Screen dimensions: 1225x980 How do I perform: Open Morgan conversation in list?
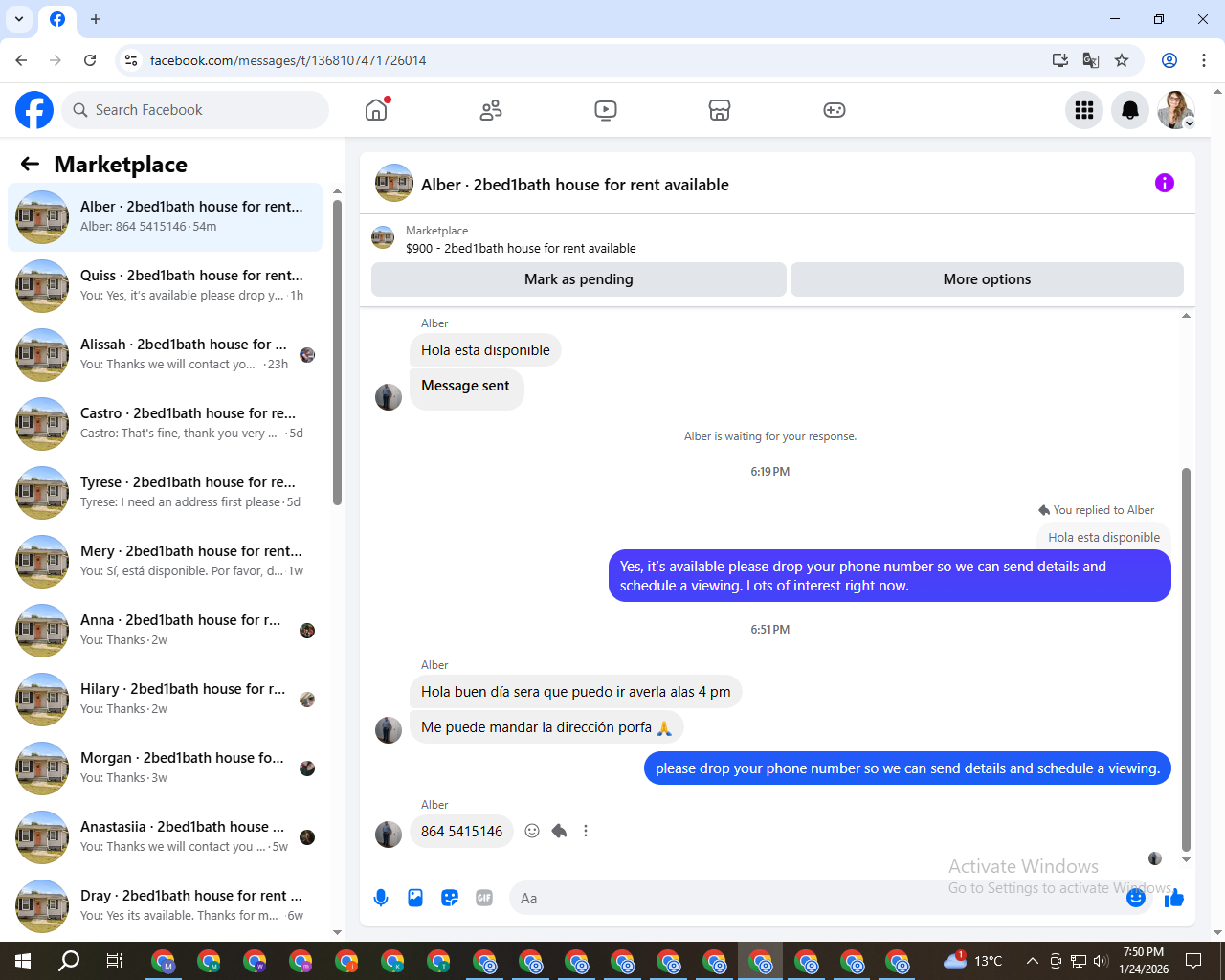pos(165,768)
